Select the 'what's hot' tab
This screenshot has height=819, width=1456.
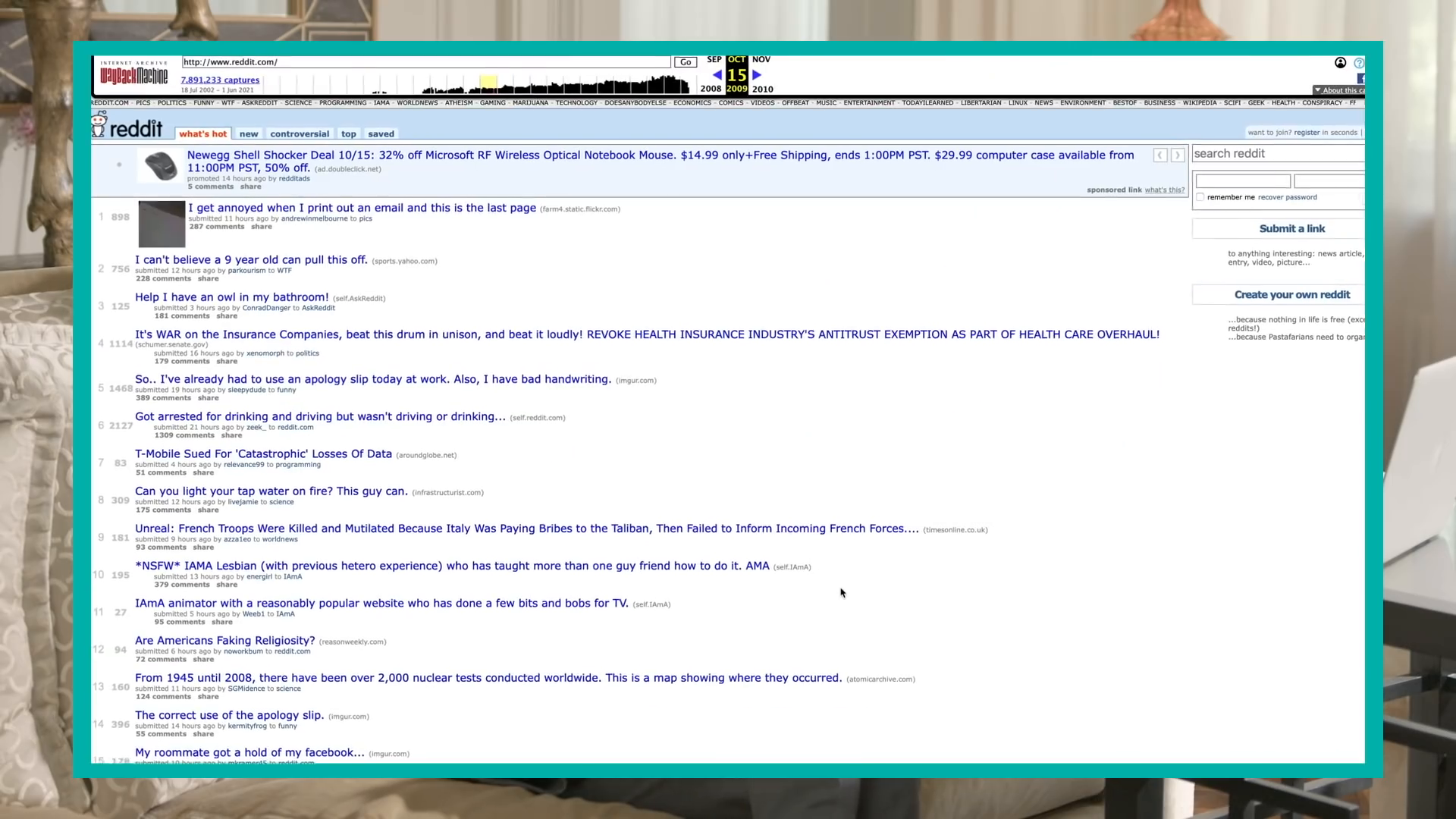pyautogui.click(x=202, y=133)
